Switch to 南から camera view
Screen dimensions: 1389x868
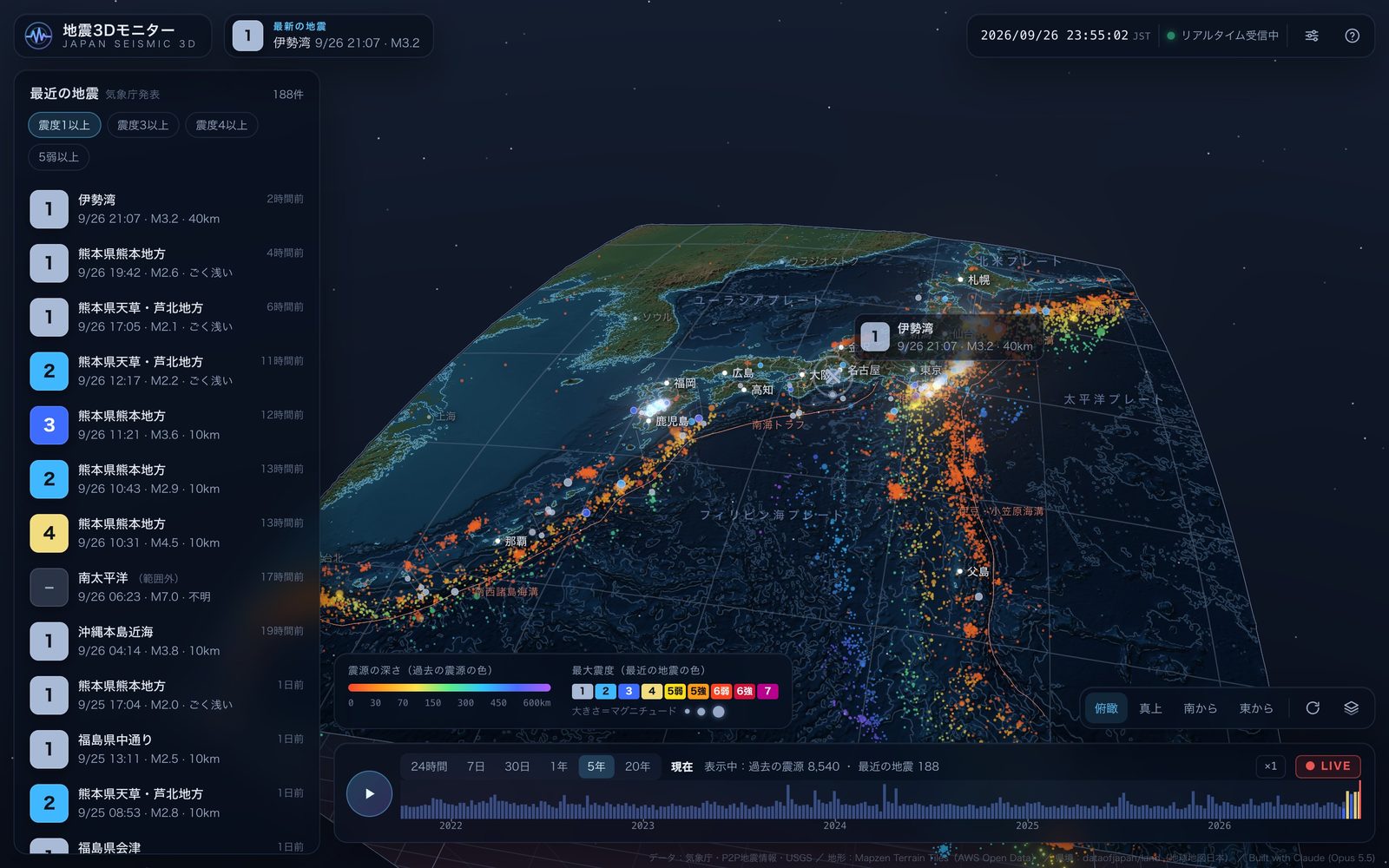pos(1201,708)
